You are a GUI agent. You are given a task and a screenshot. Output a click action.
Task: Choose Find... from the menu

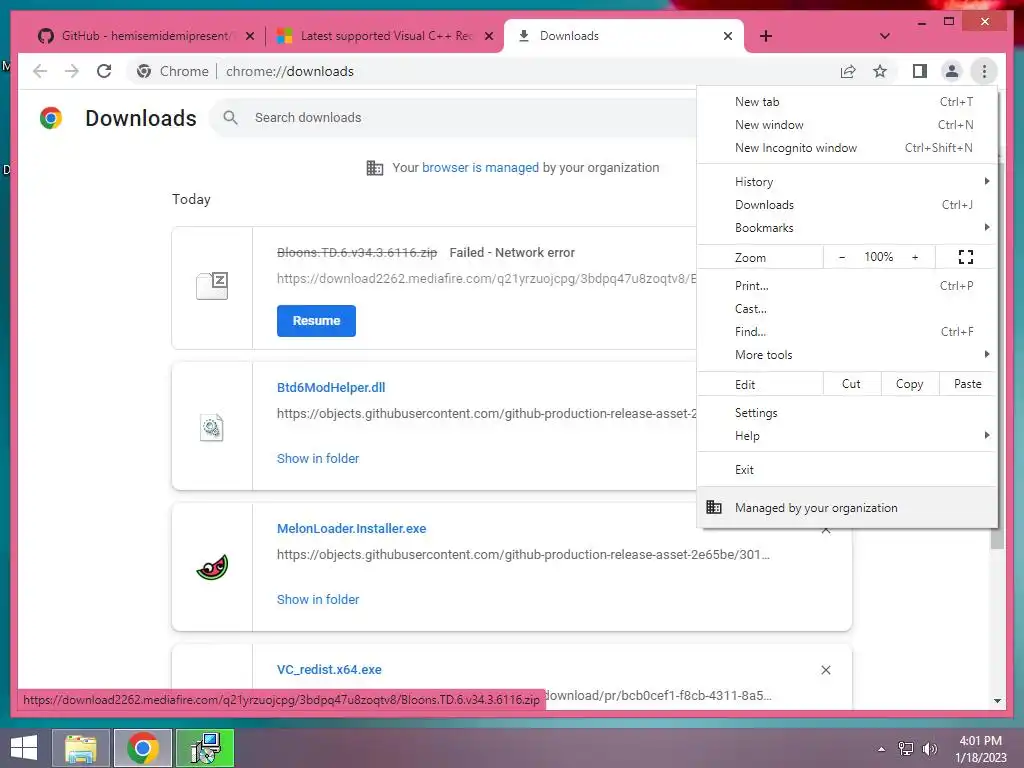847,331
